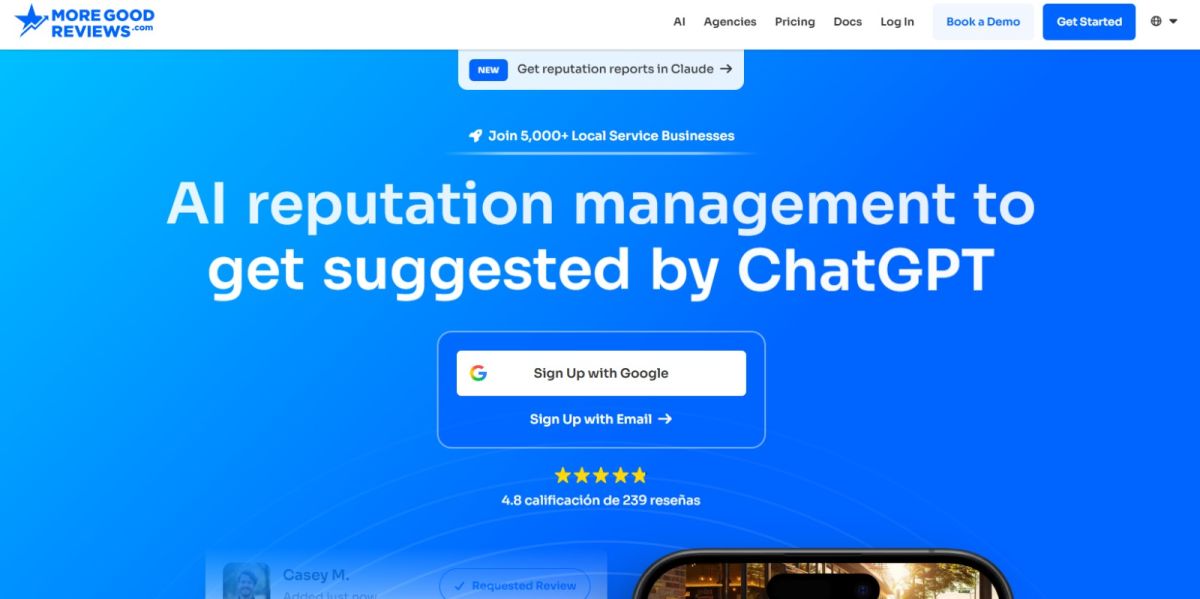Click the five-star rating icons
The image size is (1200, 599).
[601, 475]
